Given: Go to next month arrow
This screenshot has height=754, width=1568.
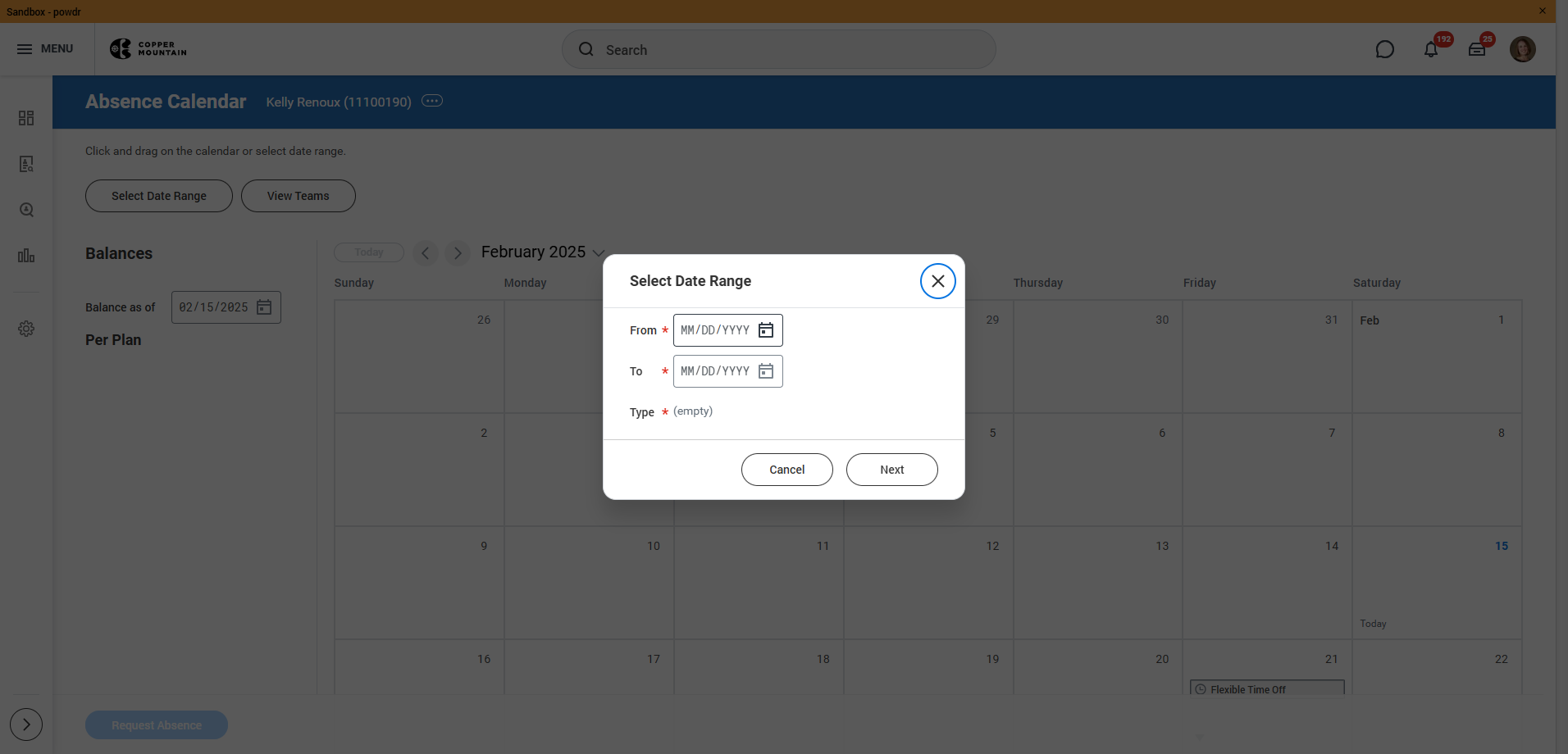Looking at the screenshot, I should (458, 252).
